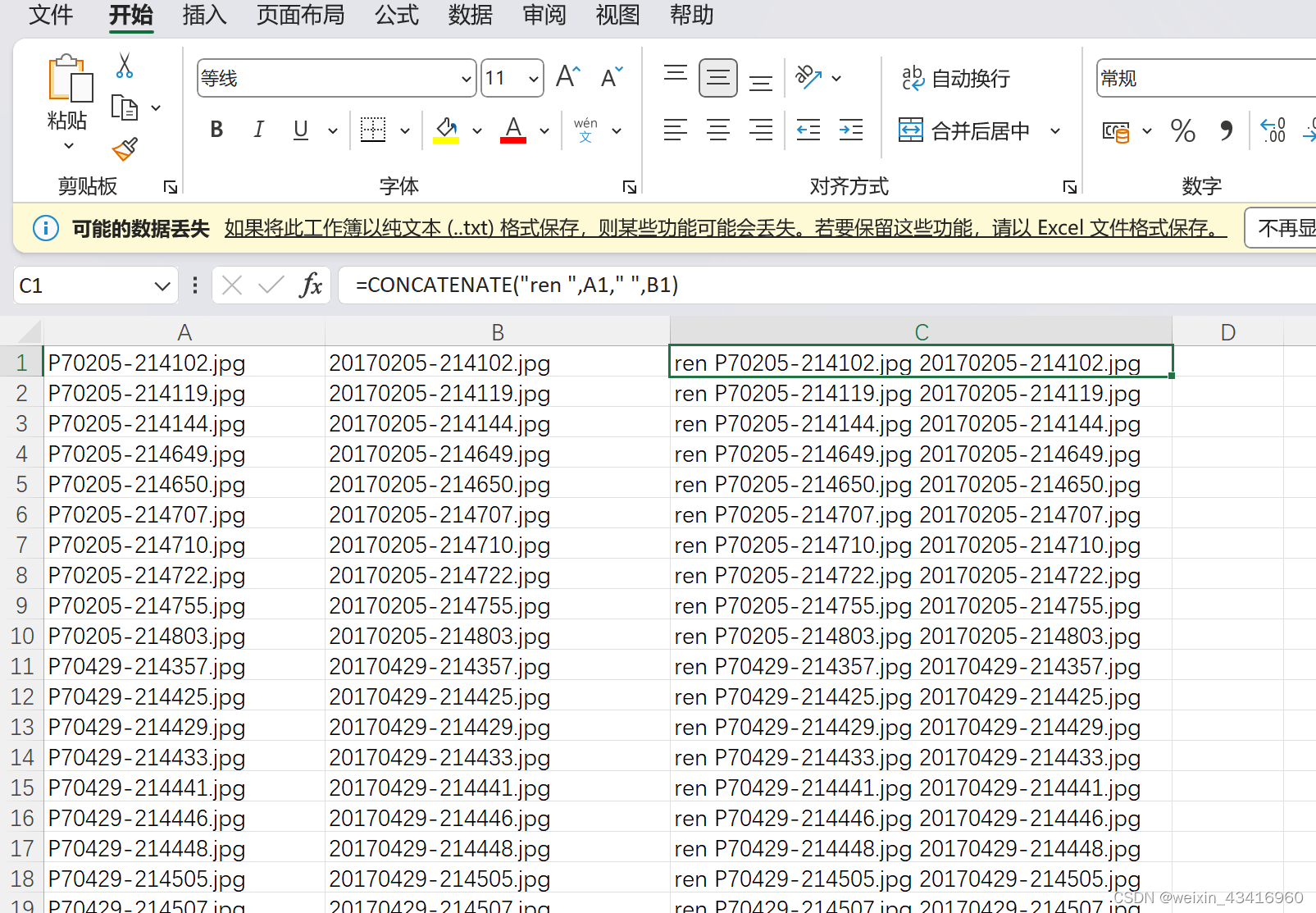
Task: Open the font name dropdown 等线
Action: (466, 79)
